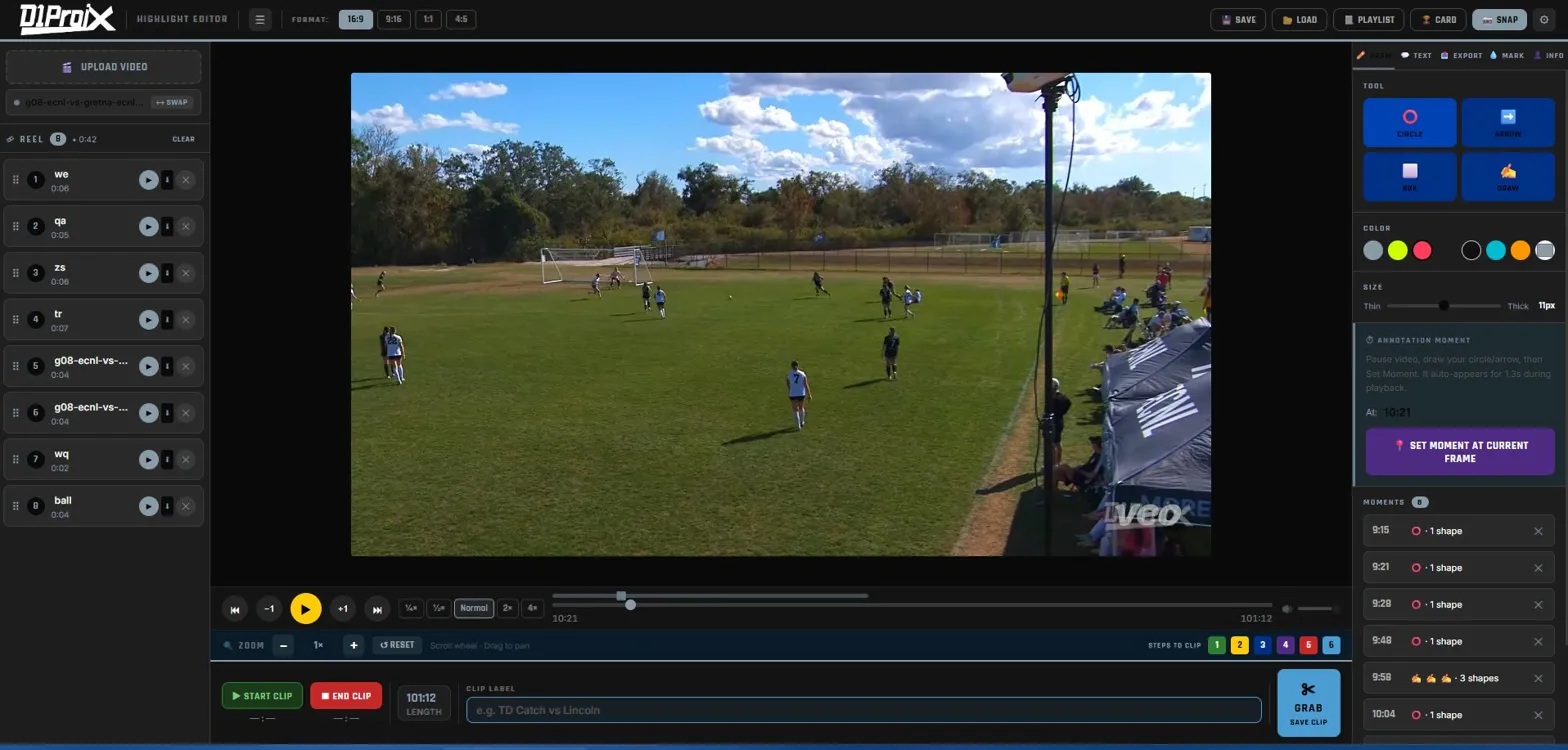Screen dimensions: 1568x750
Task: Step back one frame
Action: pyautogui.click(x=269, y=609)
